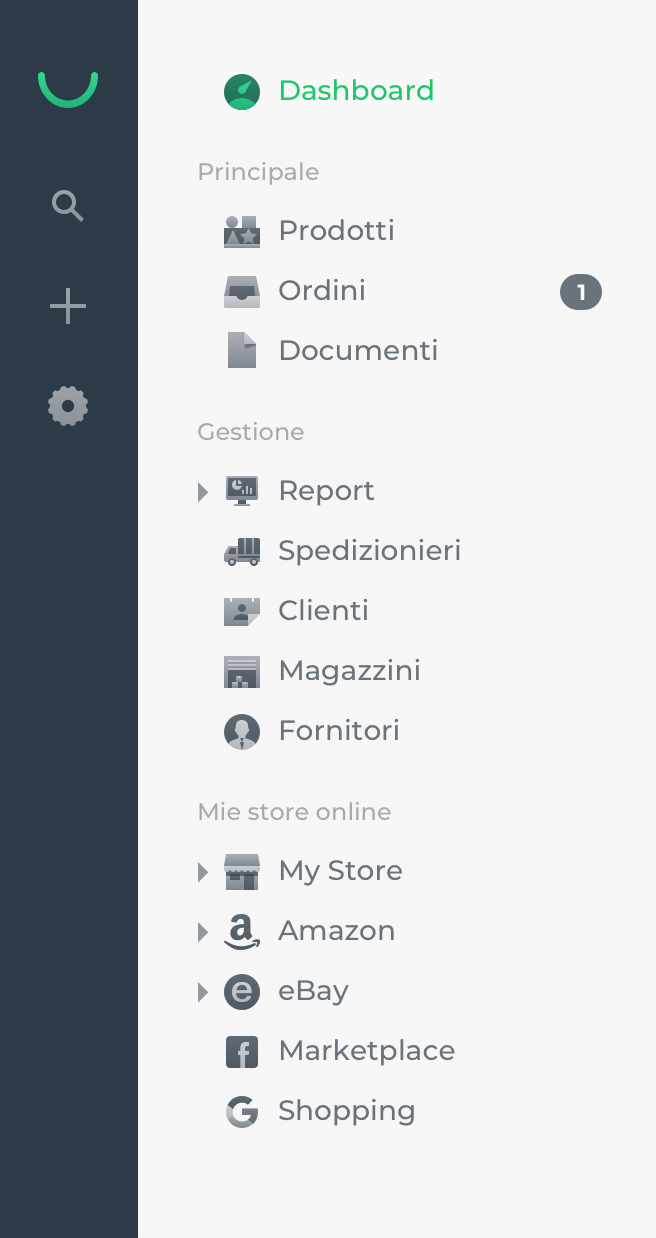Click the Spedizionieri truck icon

tap(242, 551)
